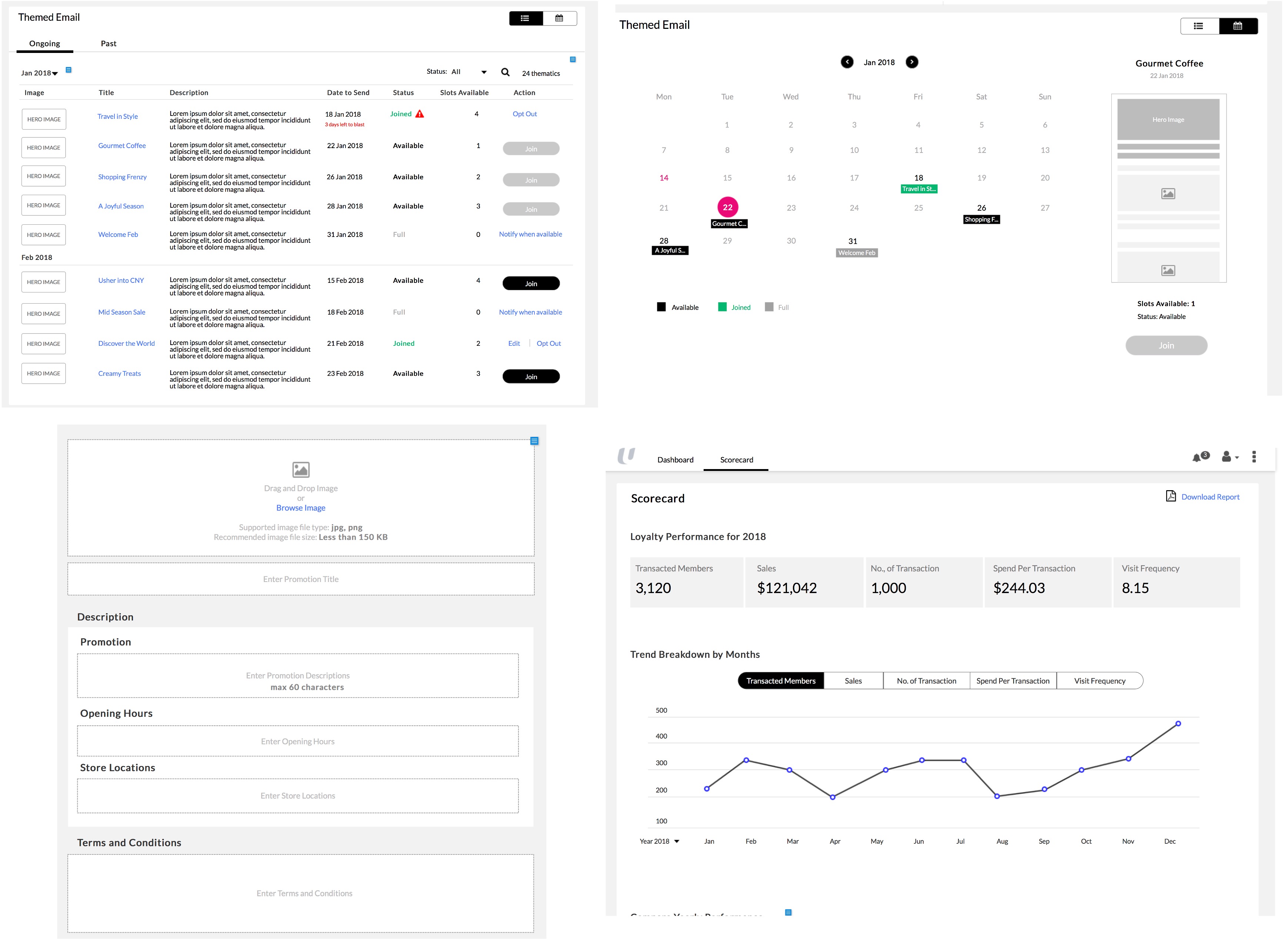Image resolution: width=1288 pixels, height=940 pixels.
Task: Switch to list view in calendar panel
Action: pyautogui.click(x=1199, y=26)
